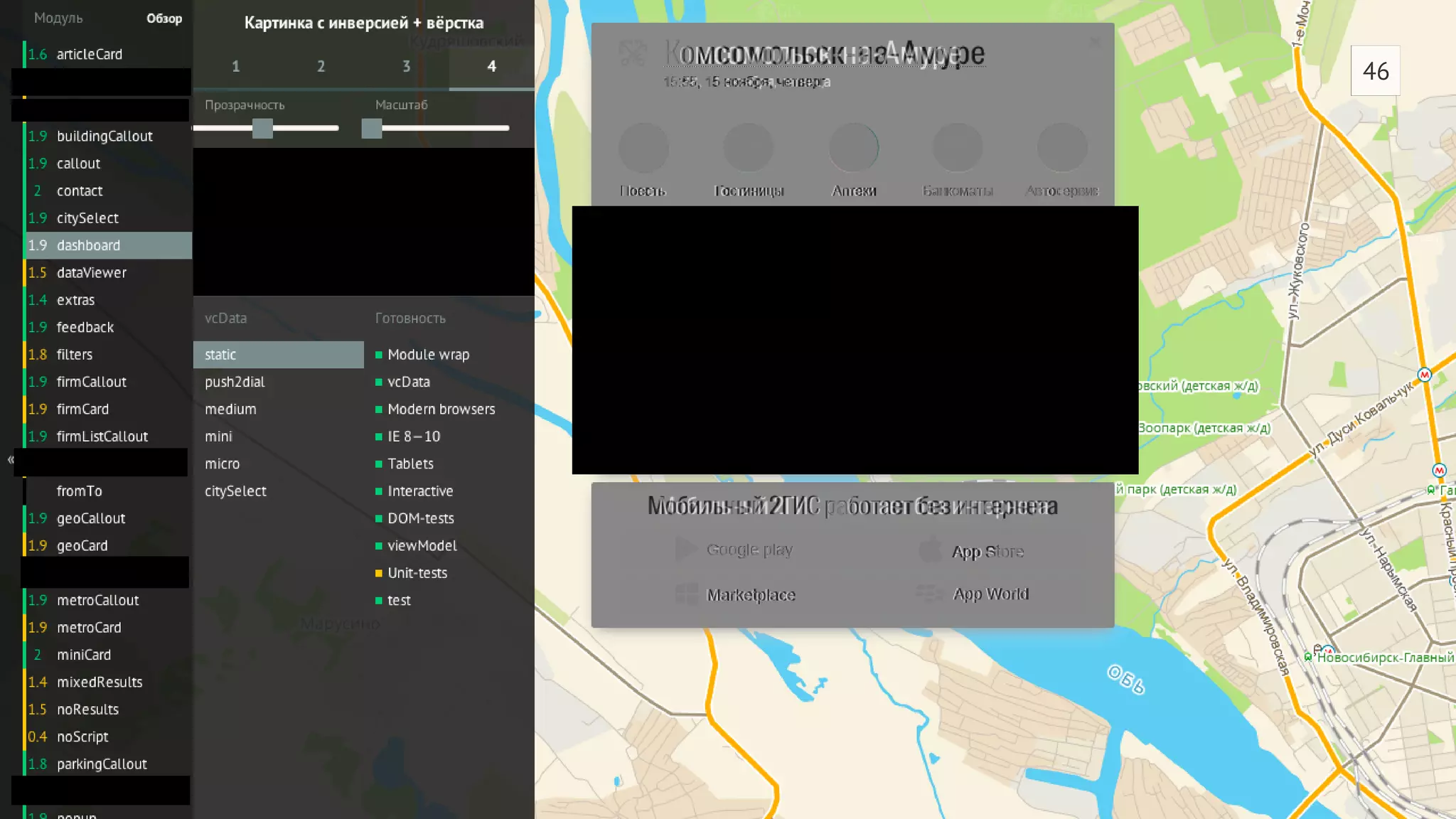Screen dimensions: 1456x819
Task: Click the Marketplace windows logo icon
Action: [686, 594]
